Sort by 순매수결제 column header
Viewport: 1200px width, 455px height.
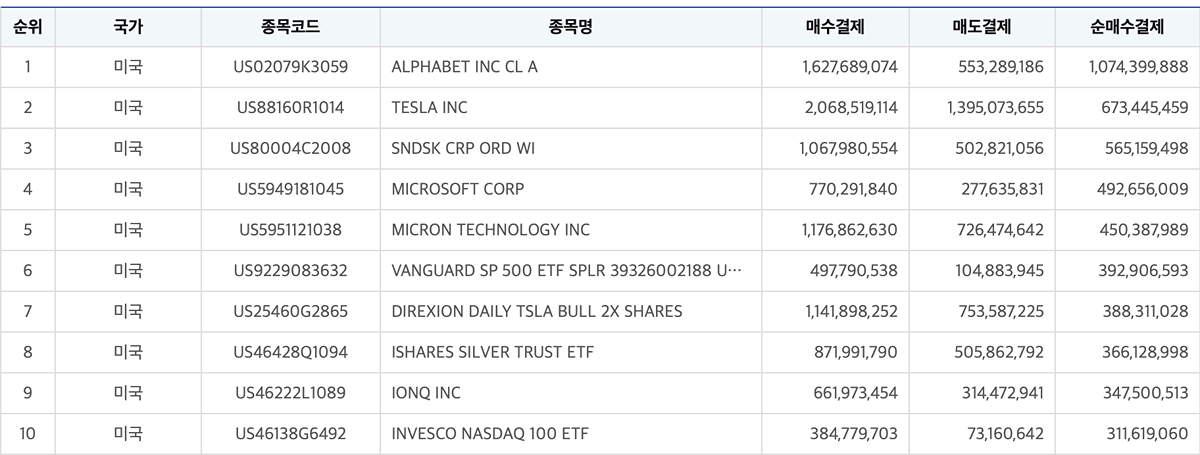[1127, 27]
